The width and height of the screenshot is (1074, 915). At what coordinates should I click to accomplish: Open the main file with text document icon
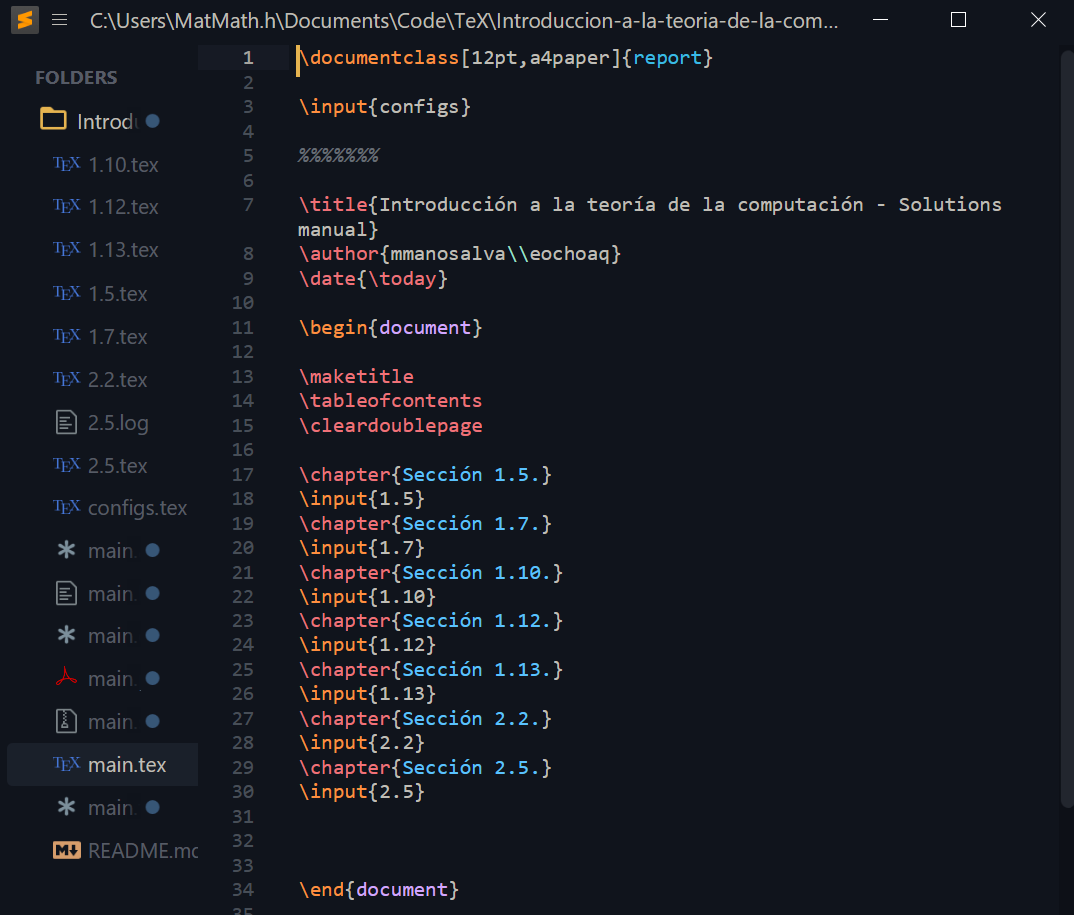pos(112,593)
